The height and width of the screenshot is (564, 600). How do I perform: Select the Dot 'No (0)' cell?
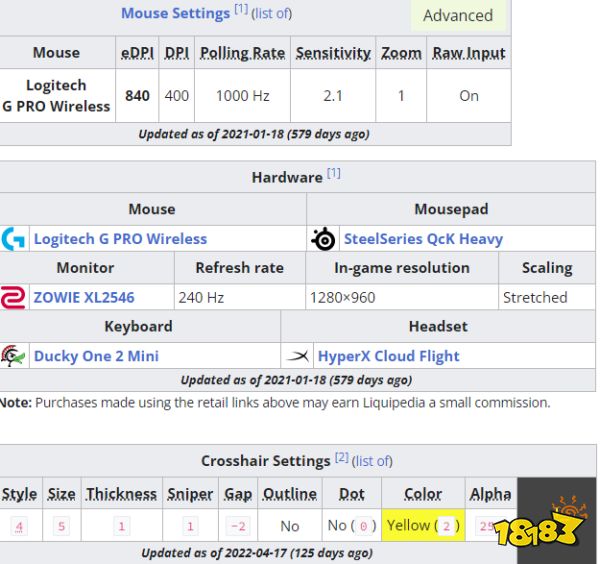pyautogui.click(x=352, y=525)
